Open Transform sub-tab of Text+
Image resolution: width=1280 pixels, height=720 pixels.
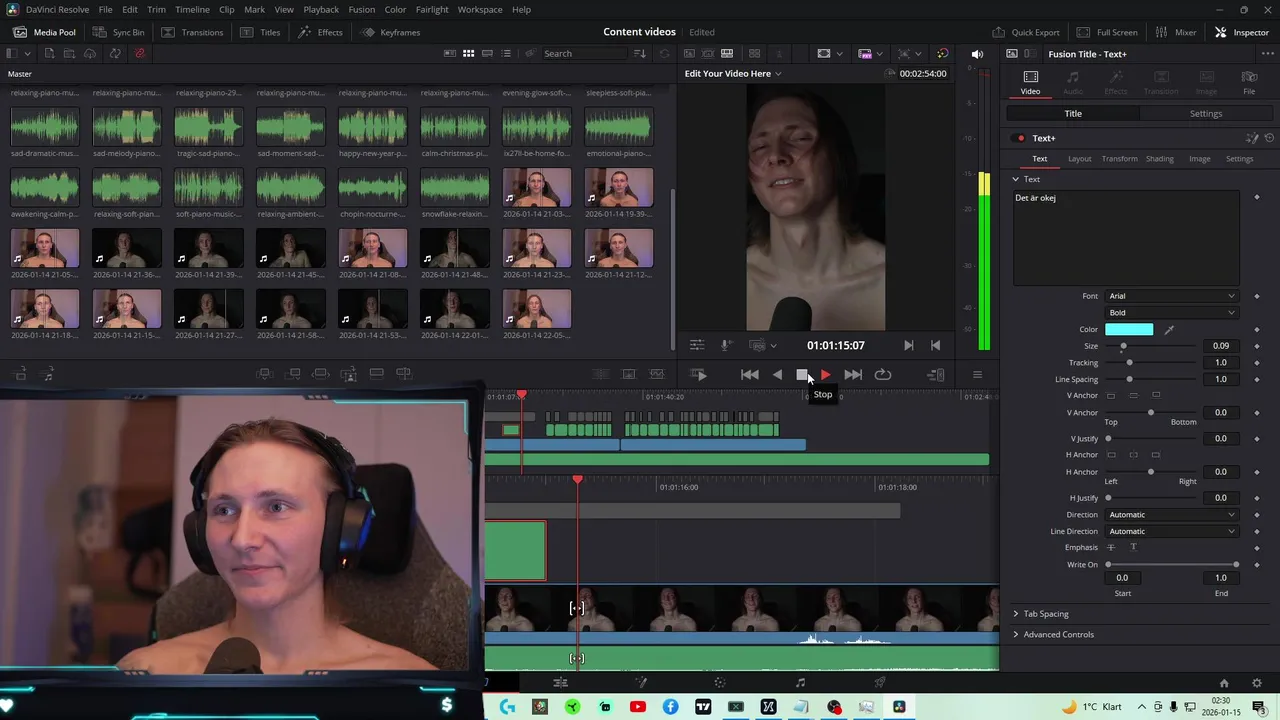1119,158
